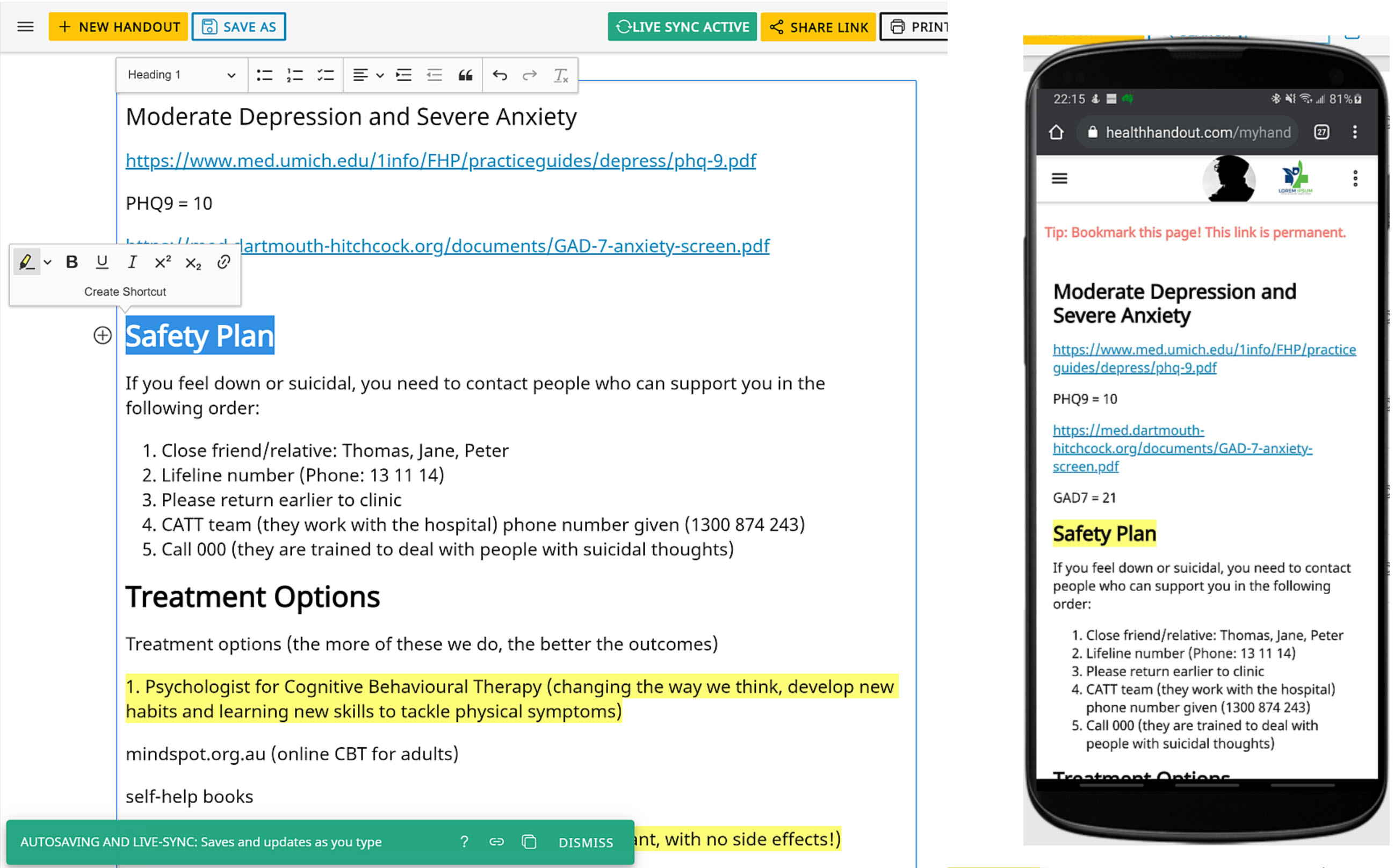Tap the highlighted Safety Plan heading on phone
The image size is (1394, 868).
point(1104,533)
